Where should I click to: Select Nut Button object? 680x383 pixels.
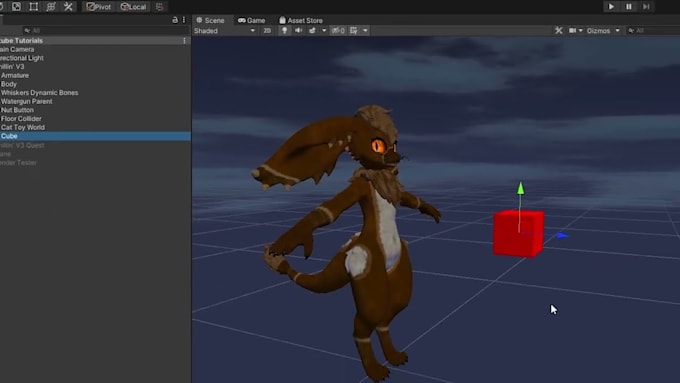[17, 110]
